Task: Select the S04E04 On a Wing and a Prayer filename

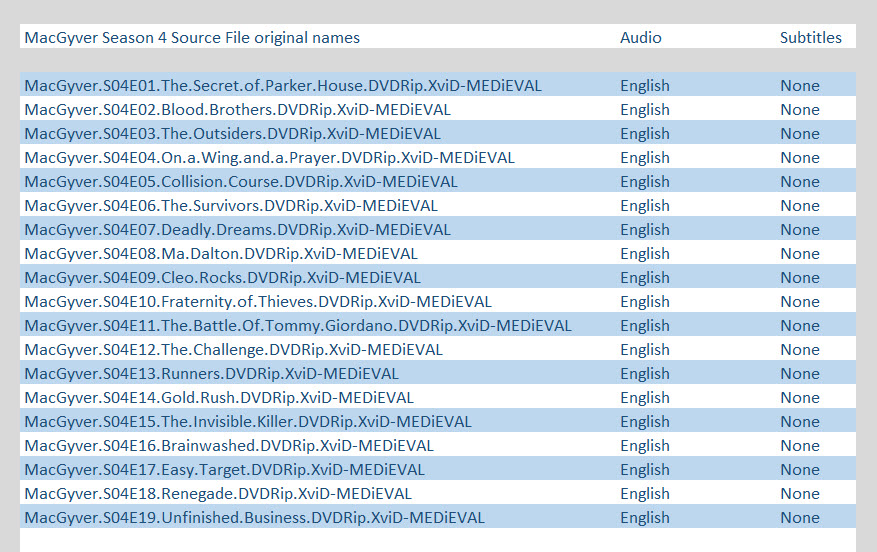Action: click(269, 158)
